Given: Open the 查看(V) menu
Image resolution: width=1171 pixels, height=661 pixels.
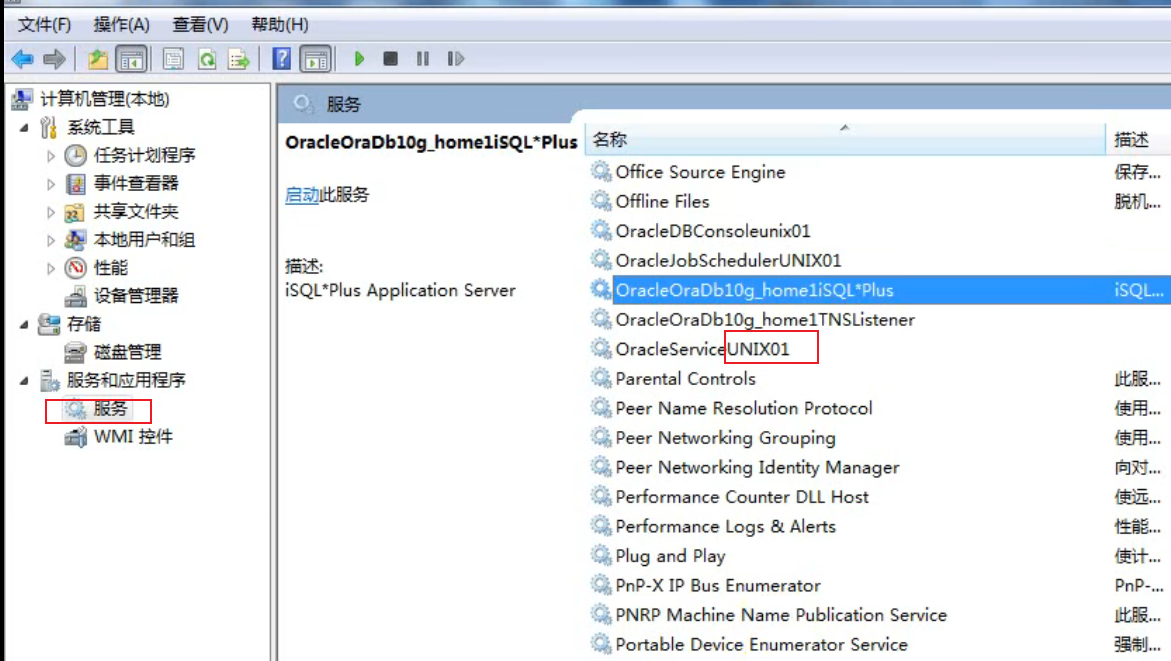Looking at the screenshot, I should (200, 25).
